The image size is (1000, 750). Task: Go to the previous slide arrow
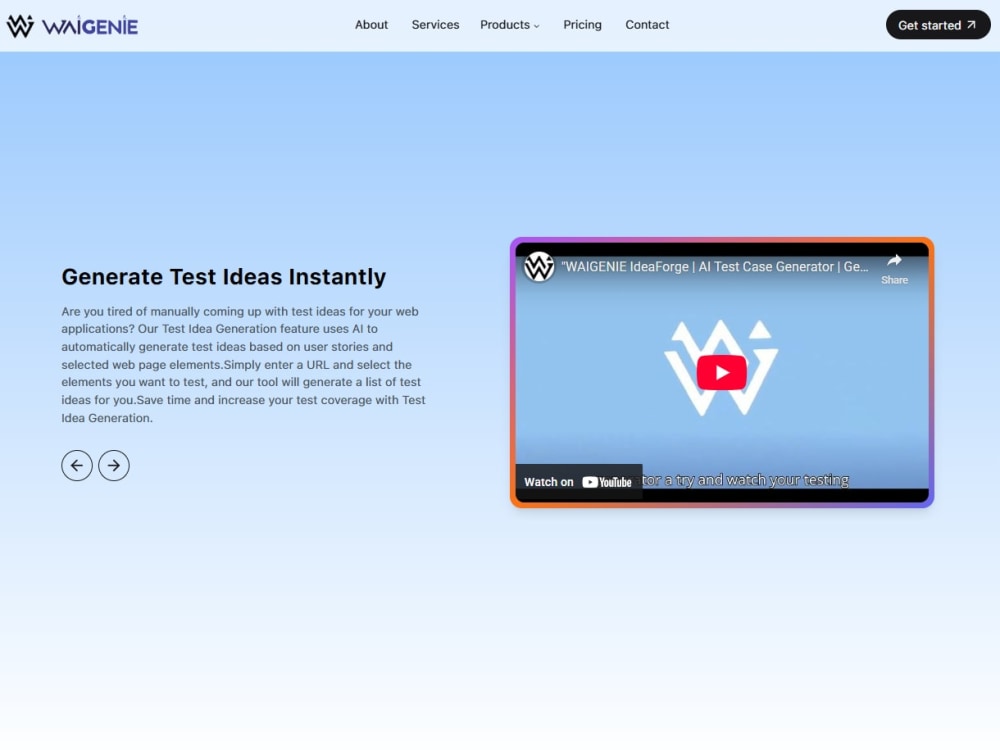(x=77, y=466)
